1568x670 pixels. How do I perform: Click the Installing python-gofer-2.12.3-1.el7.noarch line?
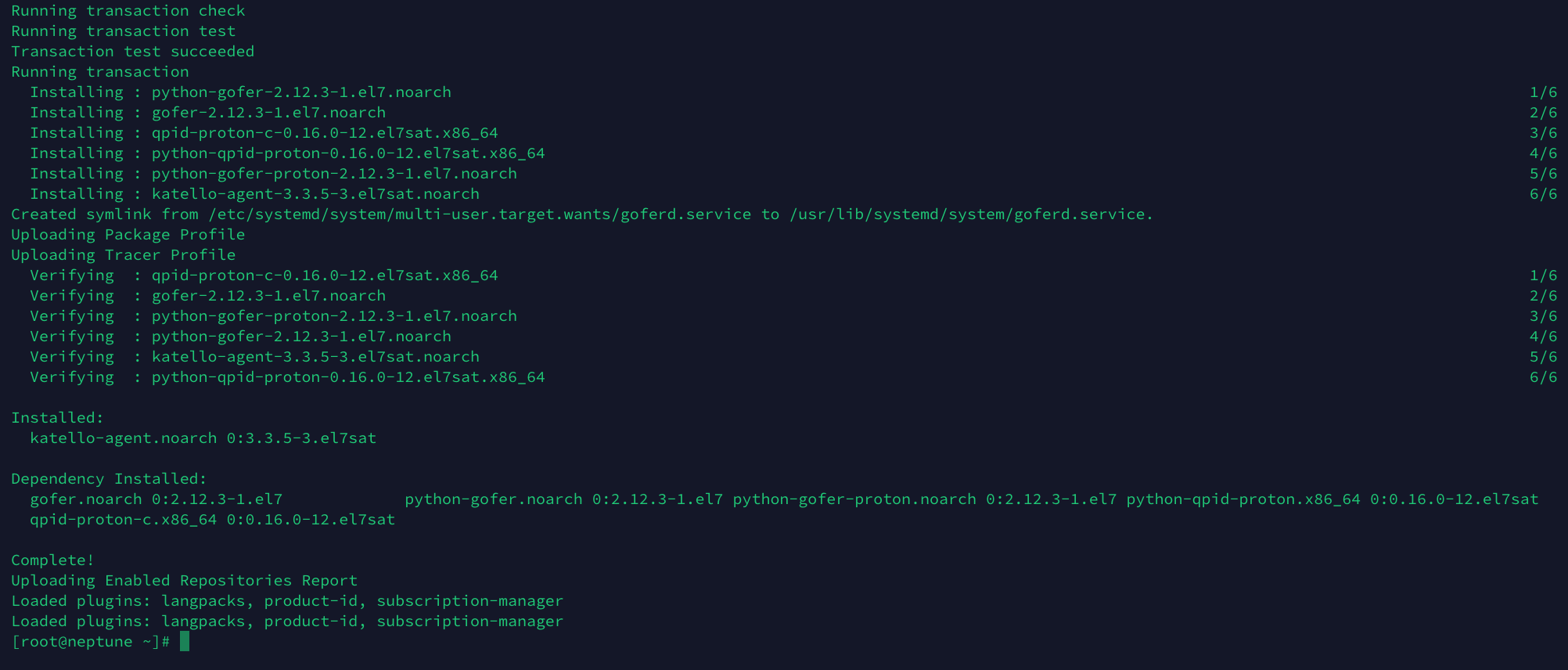pos(241,92)
